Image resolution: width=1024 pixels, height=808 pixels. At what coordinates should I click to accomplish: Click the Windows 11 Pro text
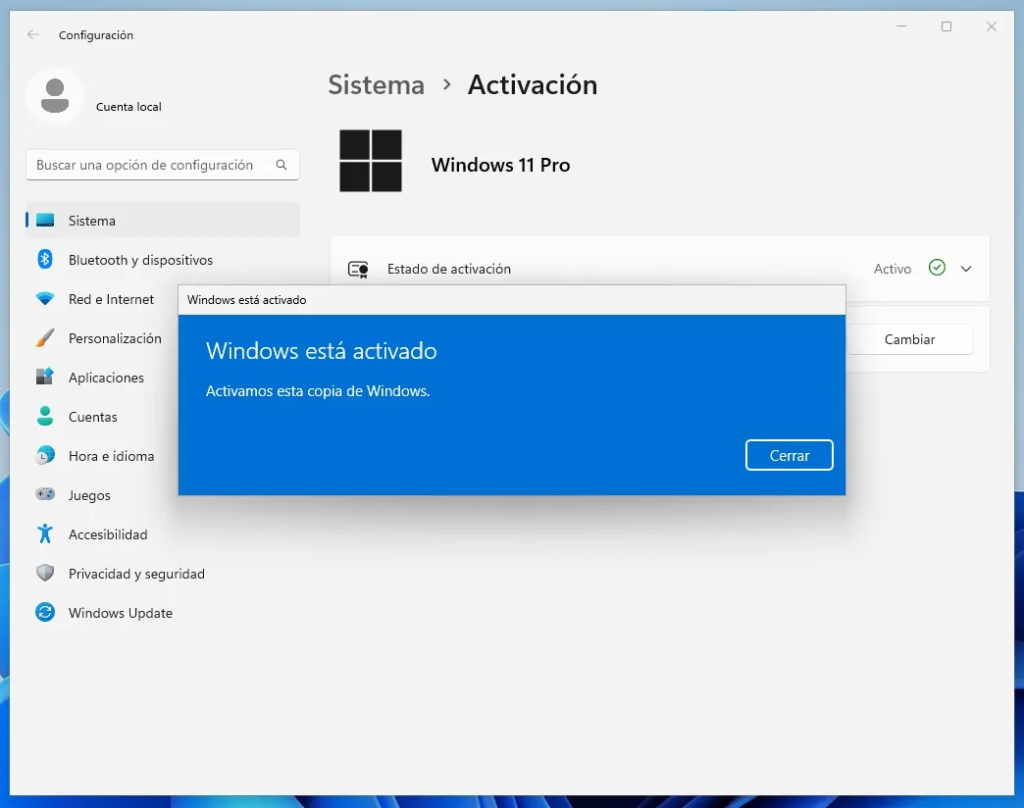tap(501, 165)
